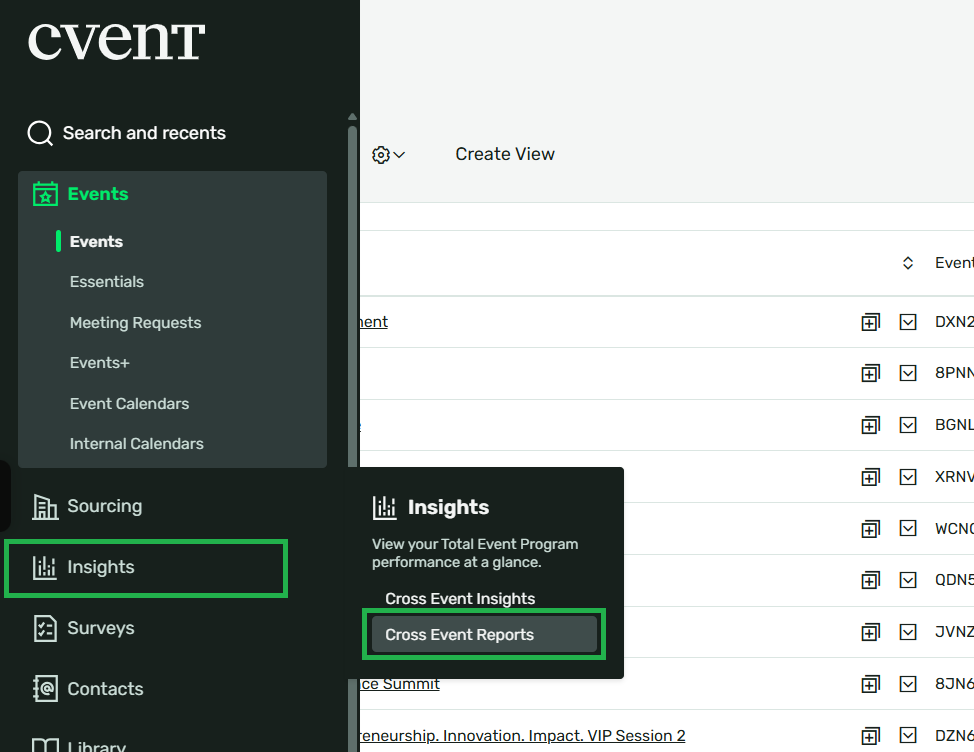974x752 pixels.
Task: Open the Events+ menu item
Action: pyautogui.click(x=99, y=363)
